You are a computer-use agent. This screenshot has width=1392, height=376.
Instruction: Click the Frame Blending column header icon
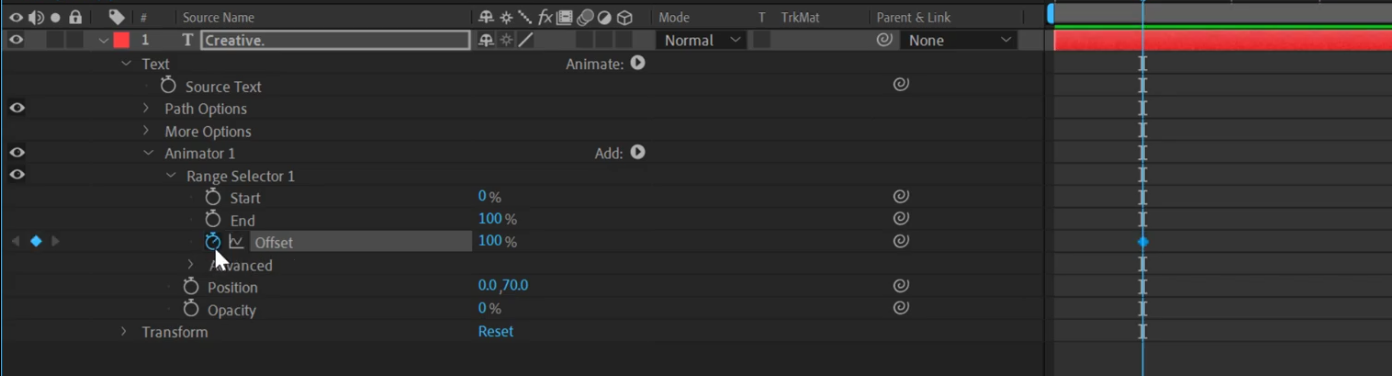click(x=565, y=17)
